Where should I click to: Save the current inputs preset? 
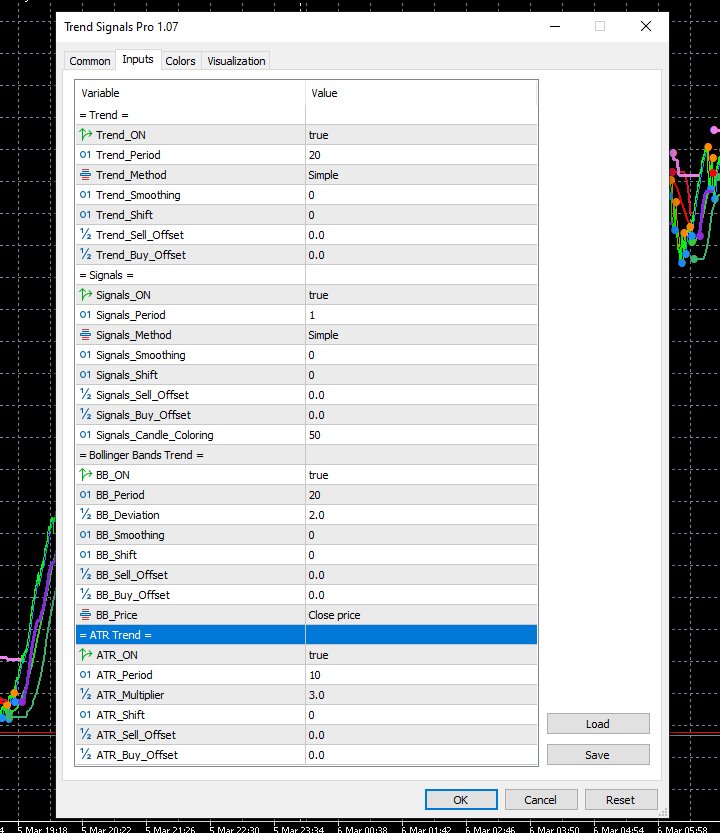tap(598, 754)
